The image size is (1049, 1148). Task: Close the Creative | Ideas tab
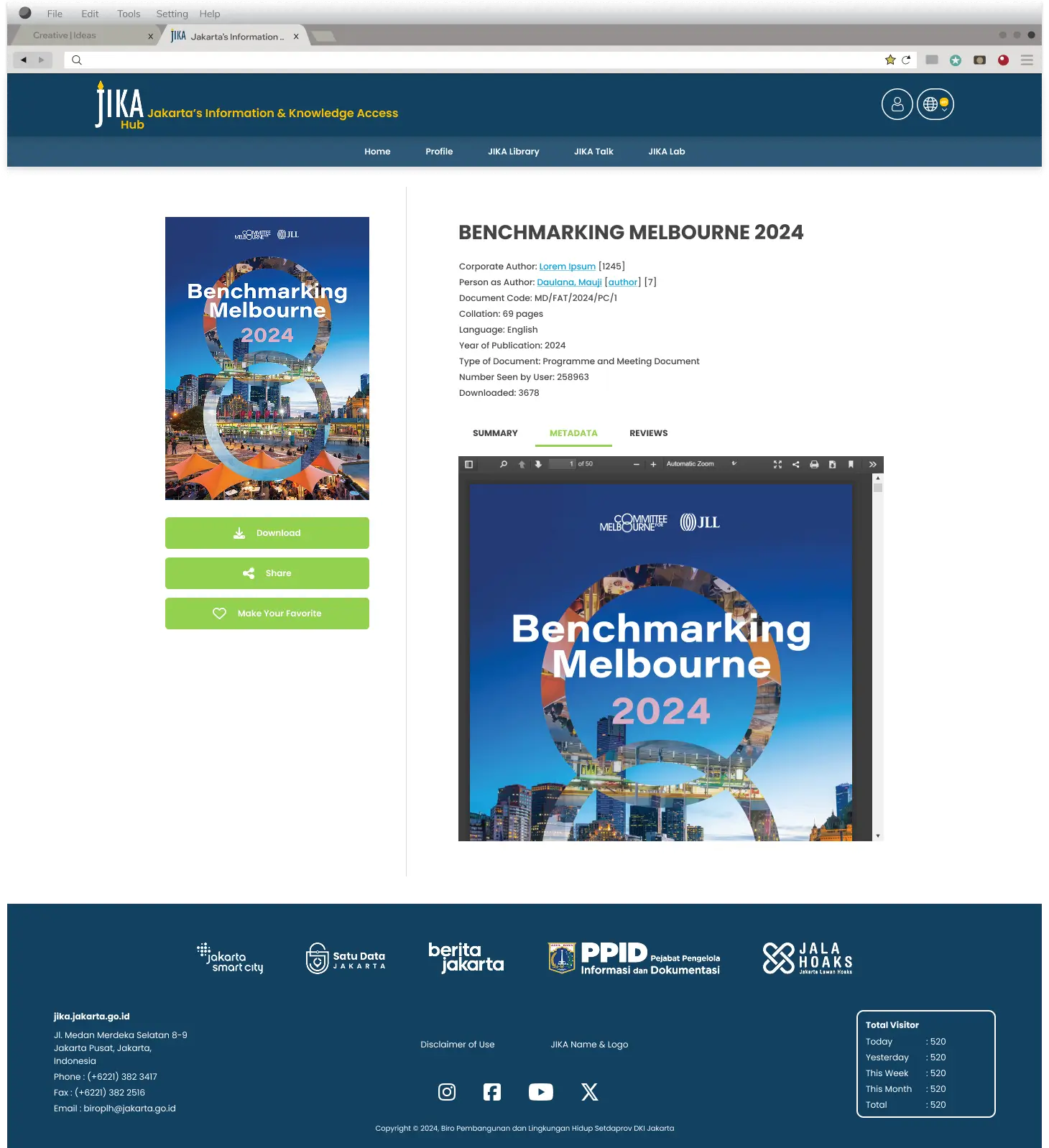[x=150, y=36]
